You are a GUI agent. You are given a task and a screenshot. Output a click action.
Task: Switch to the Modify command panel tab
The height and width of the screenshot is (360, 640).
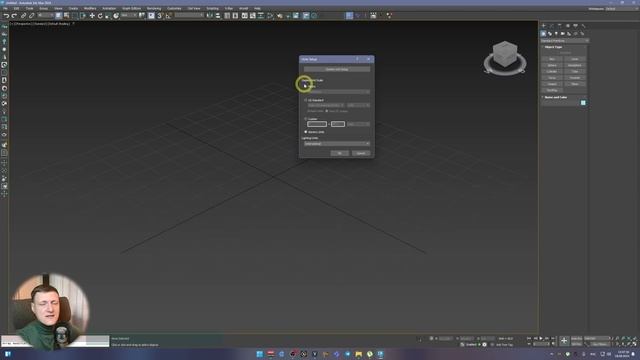pos(551,26)
